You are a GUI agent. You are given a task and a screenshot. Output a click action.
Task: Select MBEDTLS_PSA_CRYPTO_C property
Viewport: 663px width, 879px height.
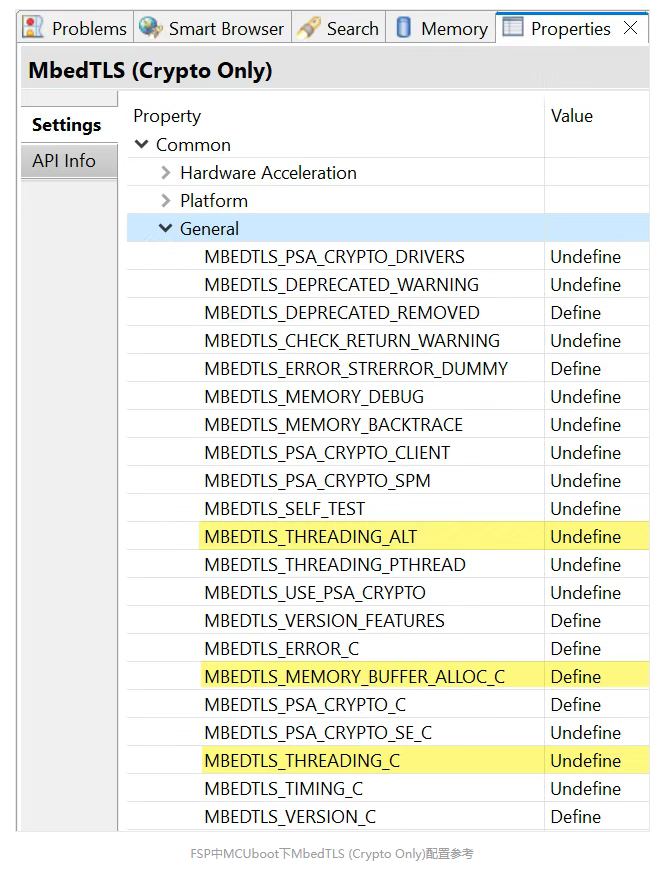pos(305,705)
